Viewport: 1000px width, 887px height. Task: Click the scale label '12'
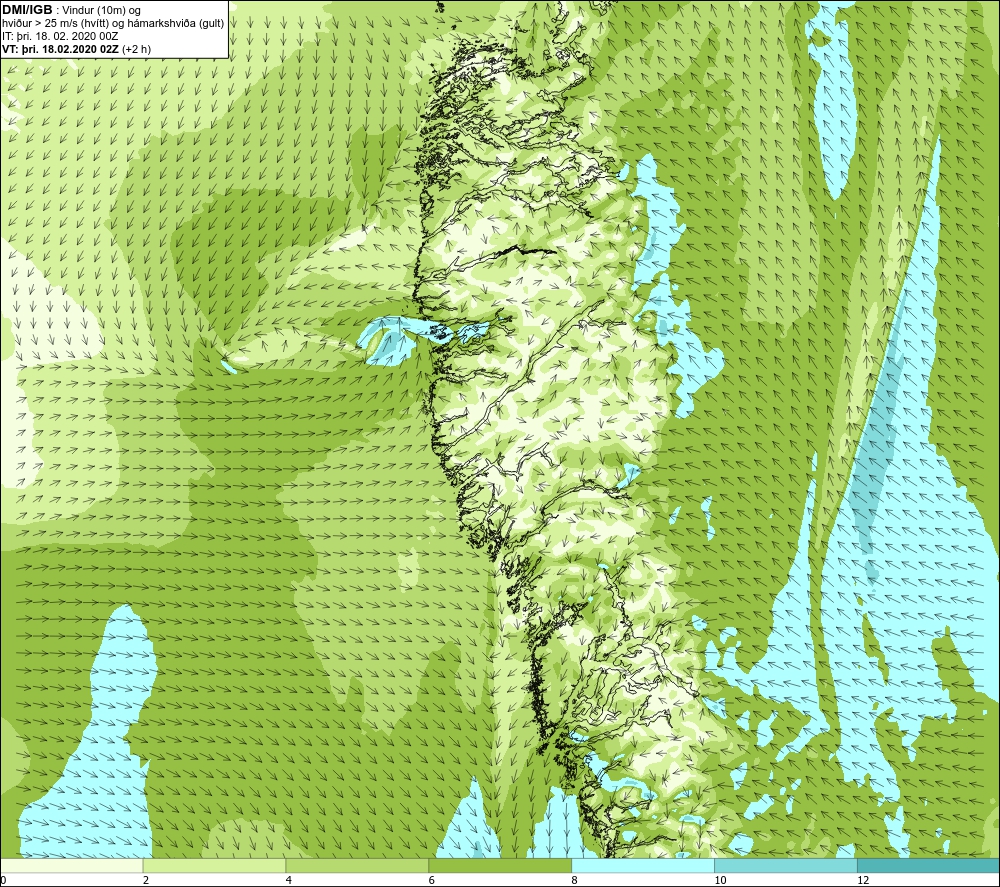coord(863,881)
